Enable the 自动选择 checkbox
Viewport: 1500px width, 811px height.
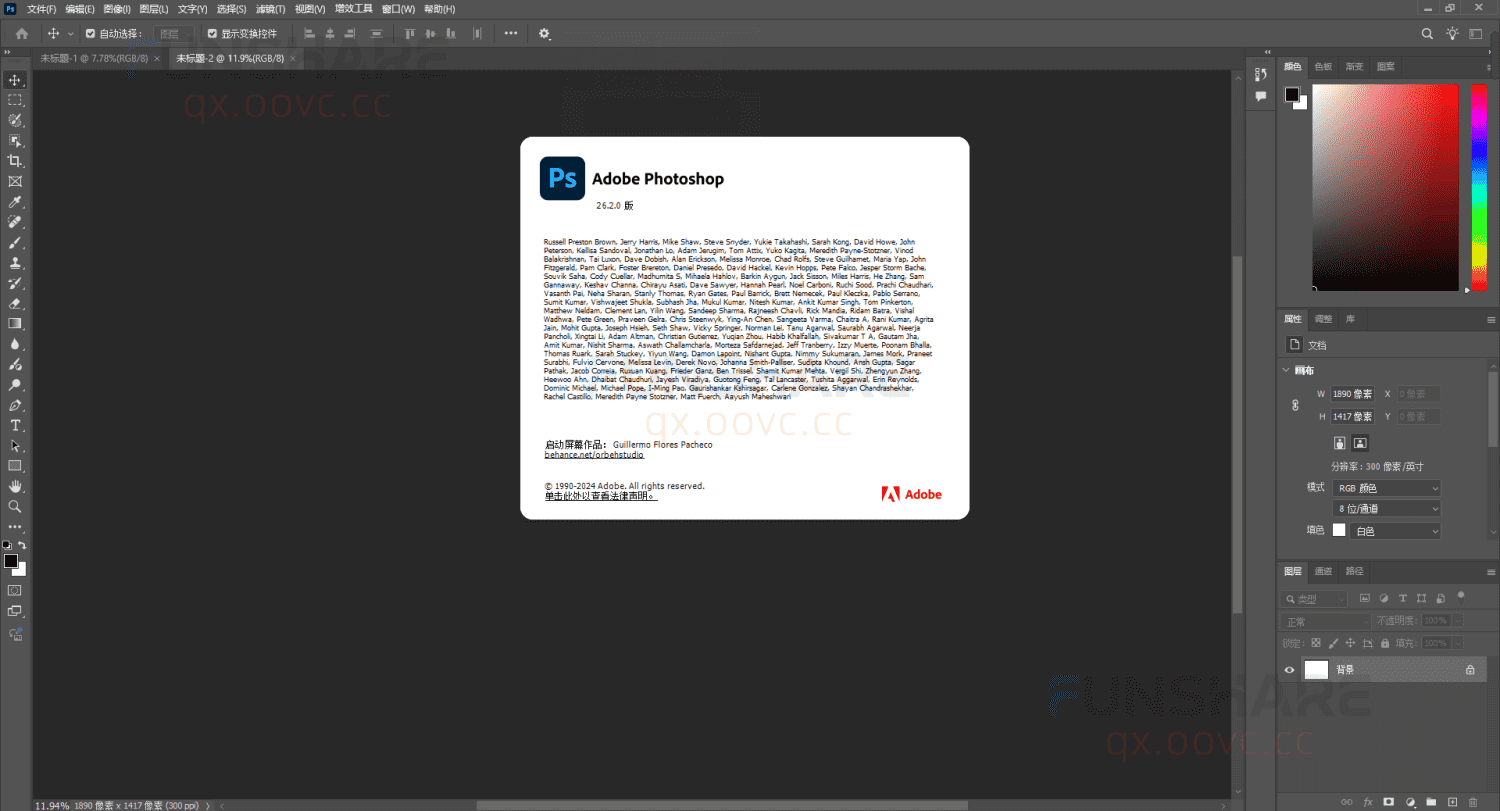90,33
